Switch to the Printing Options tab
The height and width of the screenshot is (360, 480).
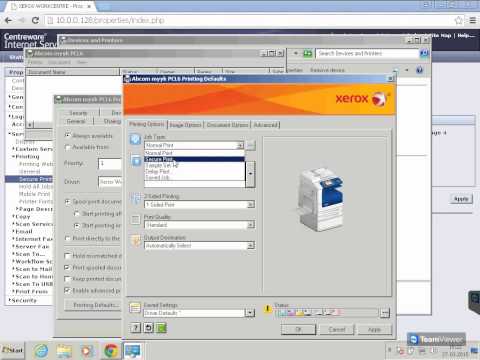[147, 124]
